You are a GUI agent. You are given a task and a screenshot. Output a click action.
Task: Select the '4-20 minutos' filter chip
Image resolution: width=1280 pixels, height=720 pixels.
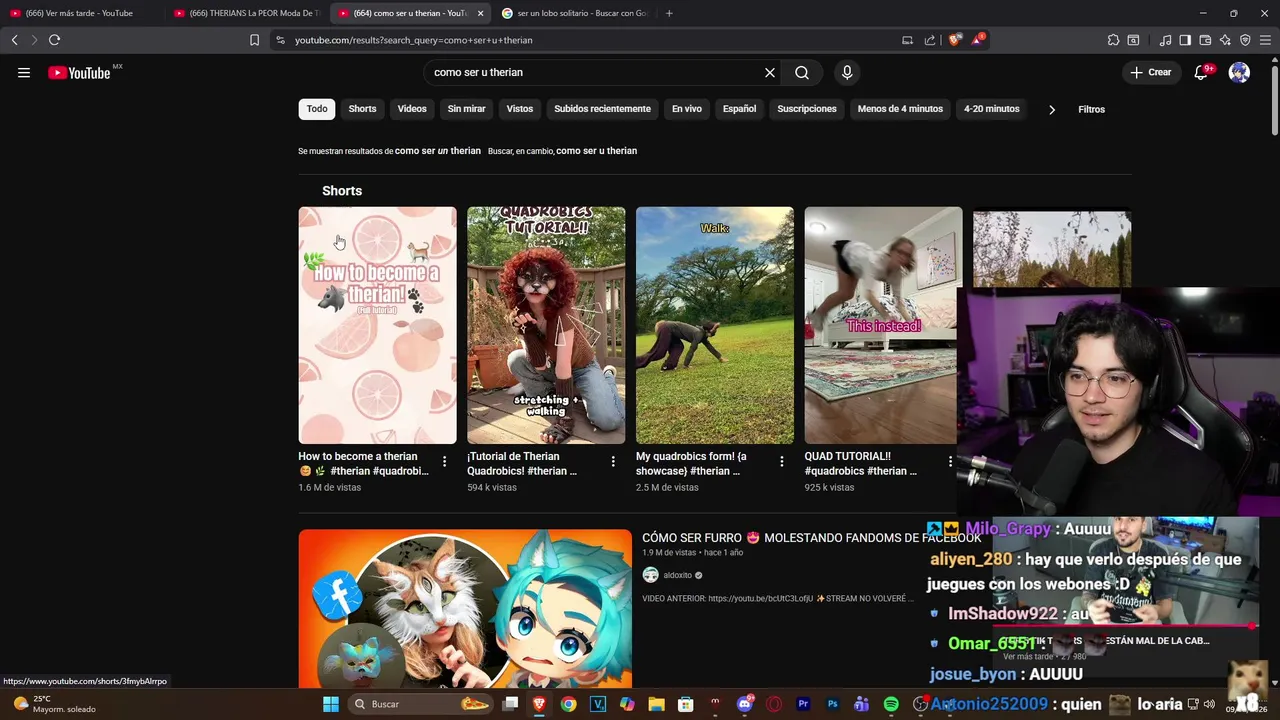tap(992, 109)
